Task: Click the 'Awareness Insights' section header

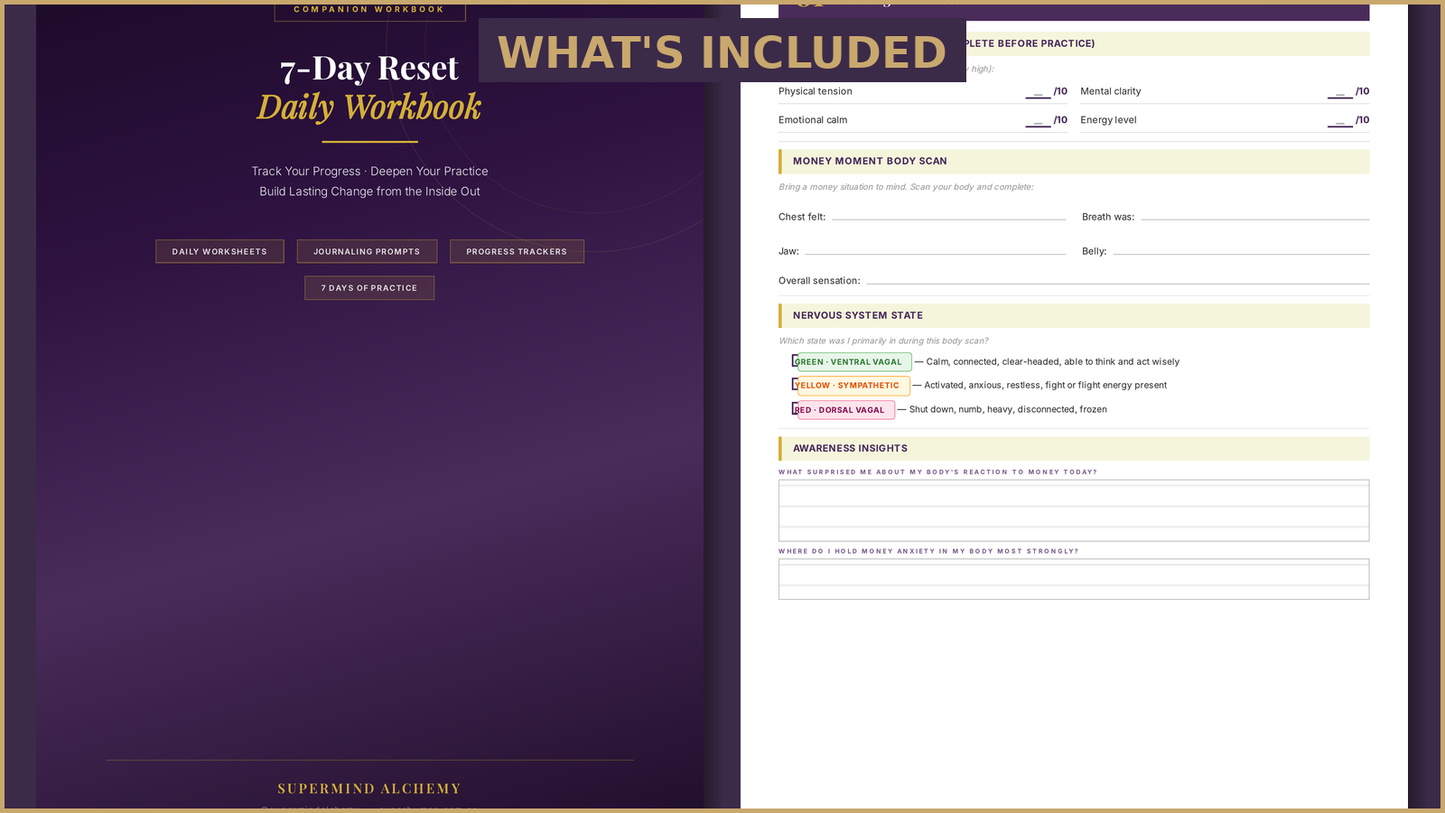Action: click(x=1074, y=449)
